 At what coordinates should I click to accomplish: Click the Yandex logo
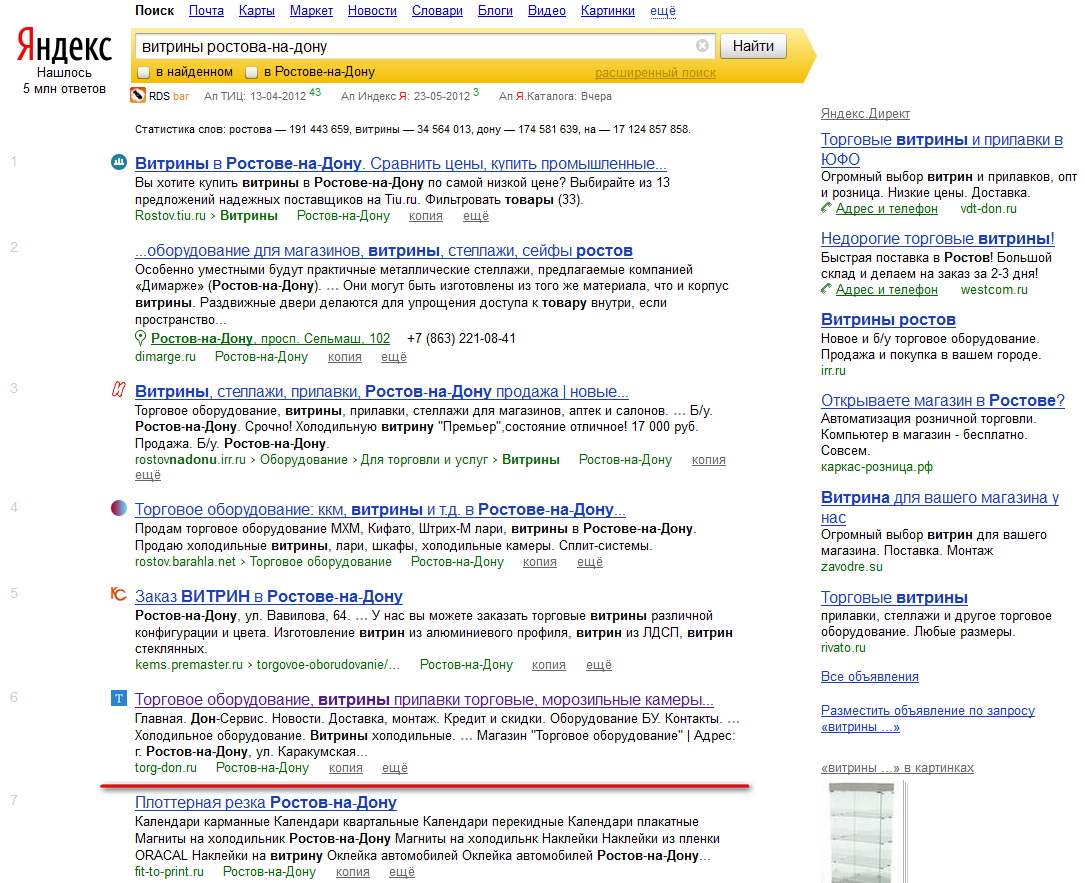click(x=64, y=45)
